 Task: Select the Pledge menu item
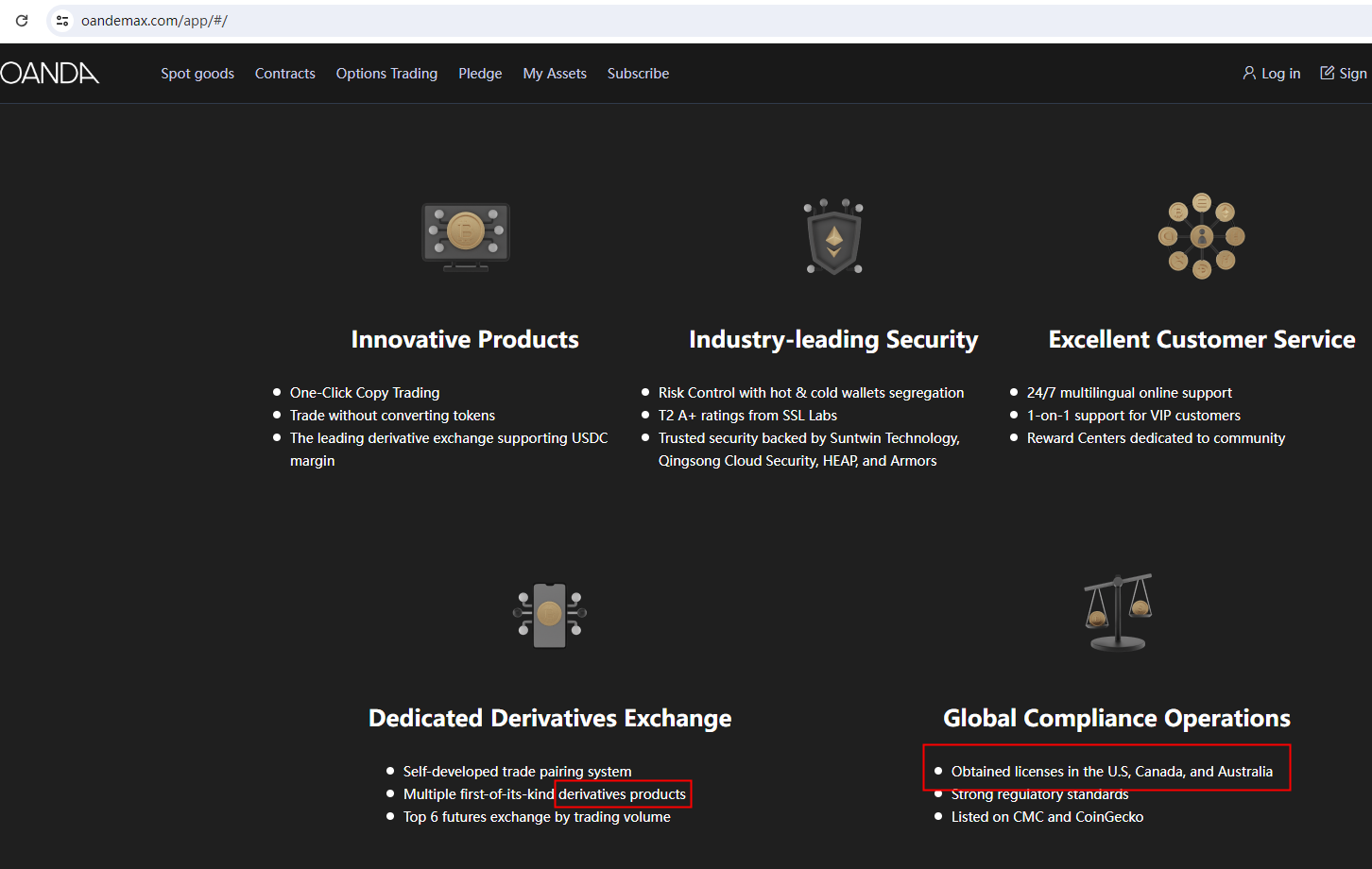point(480,74)
